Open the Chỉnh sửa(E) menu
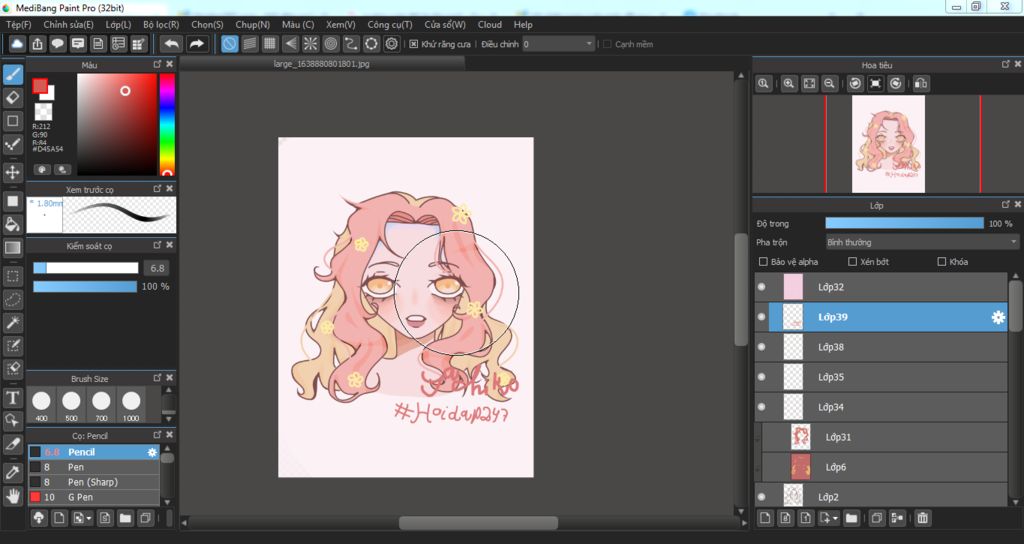The height and width of the screenshot is (544, 1024). click(x=68, y=24)
